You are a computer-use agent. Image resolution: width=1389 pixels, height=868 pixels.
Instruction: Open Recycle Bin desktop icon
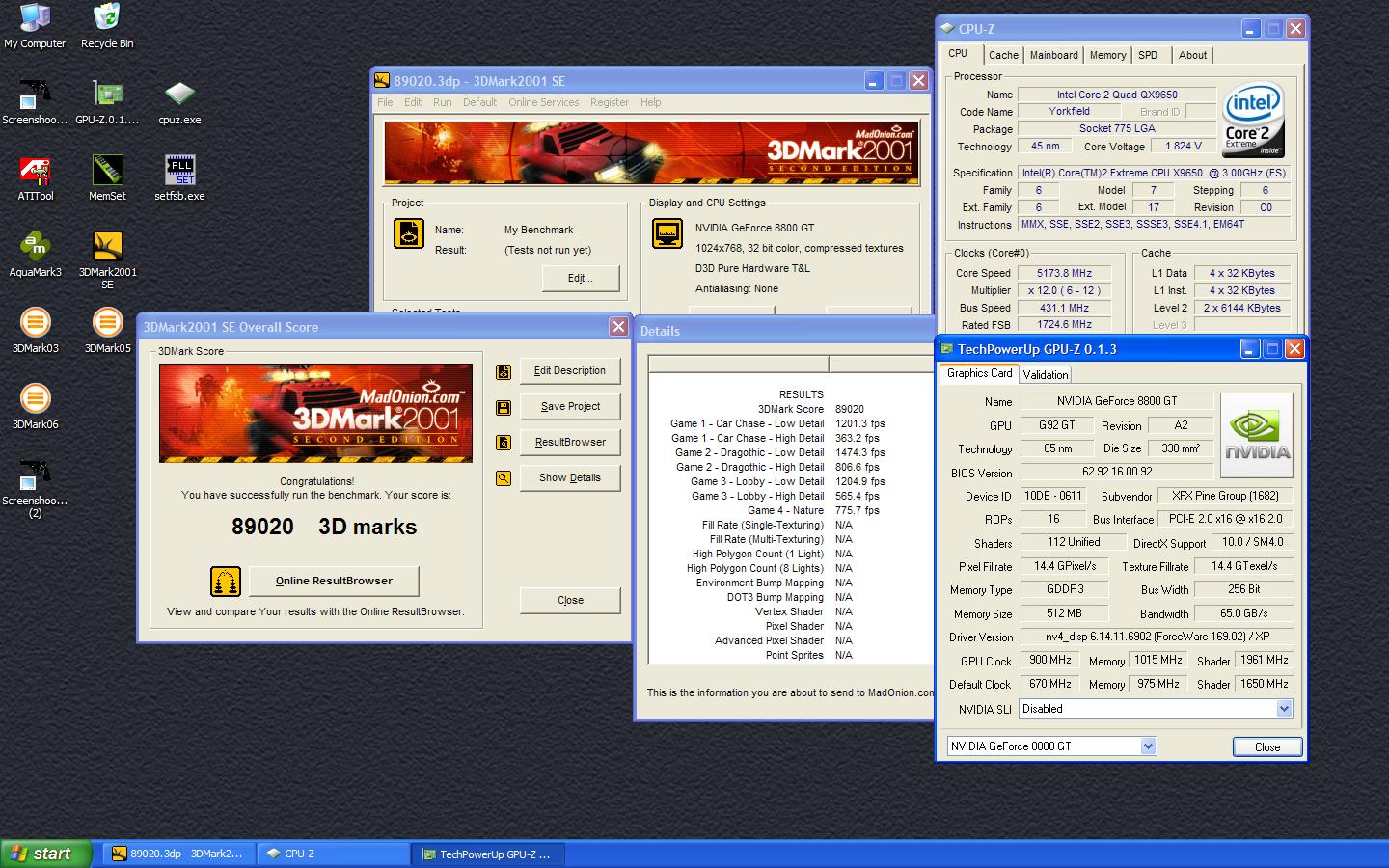(107, 26)
